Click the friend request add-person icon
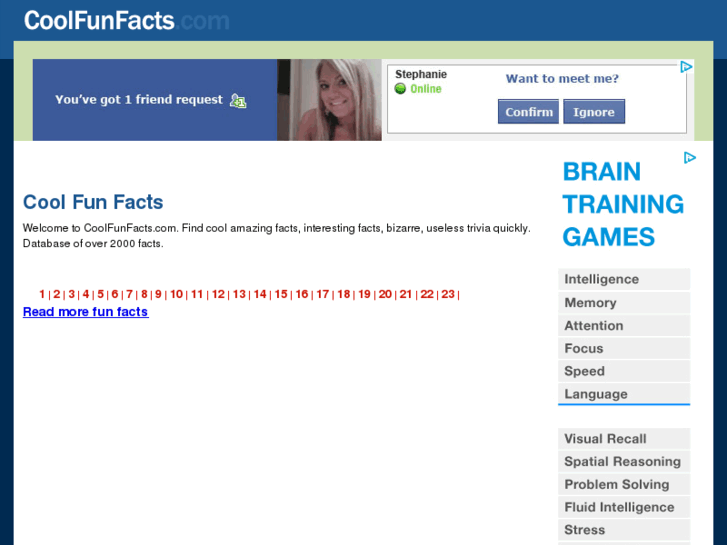This screenshot has width=727, height=545. coord(238,101)
